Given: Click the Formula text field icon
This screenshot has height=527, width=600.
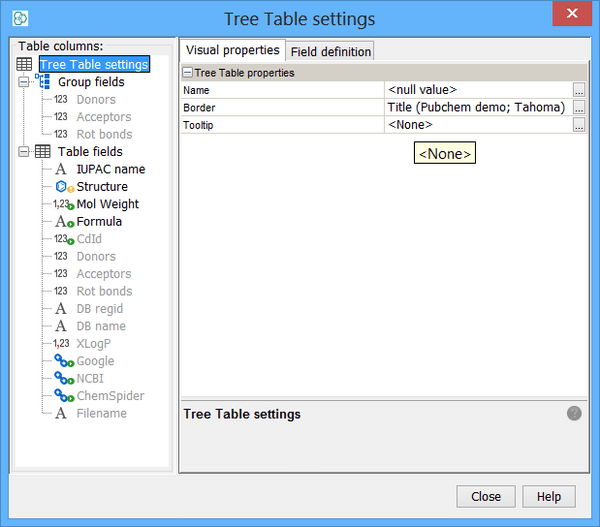Looking at the screenshot, I should click(x=63, y=222).
